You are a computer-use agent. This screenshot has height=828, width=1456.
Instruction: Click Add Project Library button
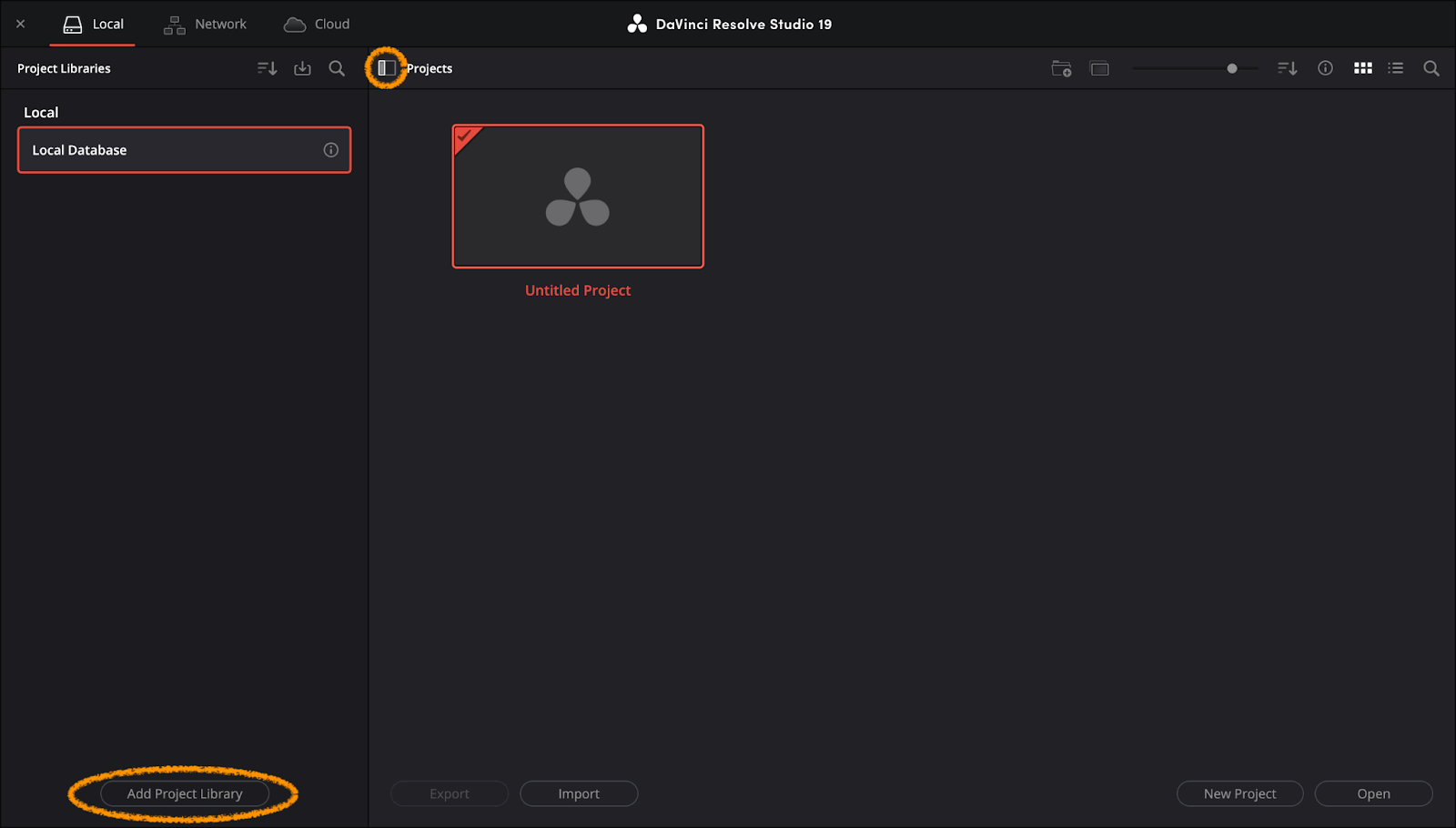pyautogui.click(x=185, y=793)
